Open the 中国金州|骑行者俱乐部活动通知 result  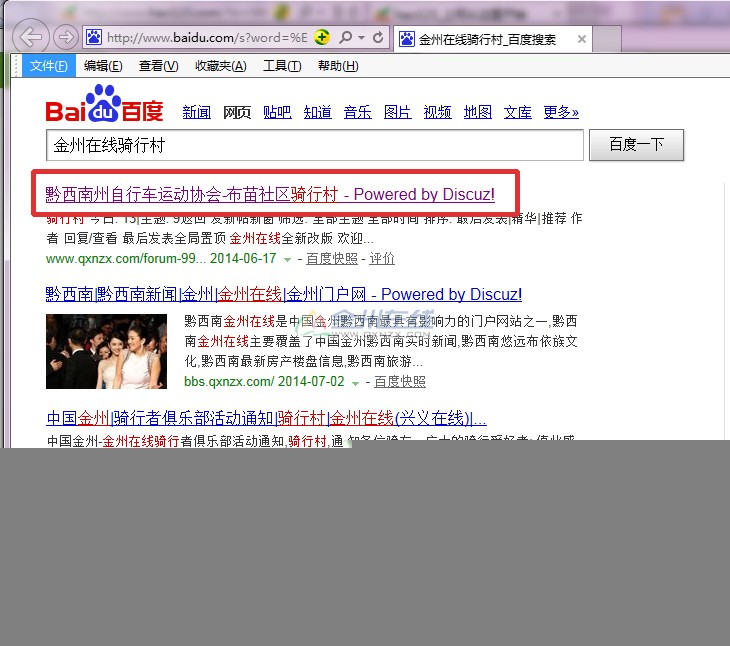click(x=267, y=418)
